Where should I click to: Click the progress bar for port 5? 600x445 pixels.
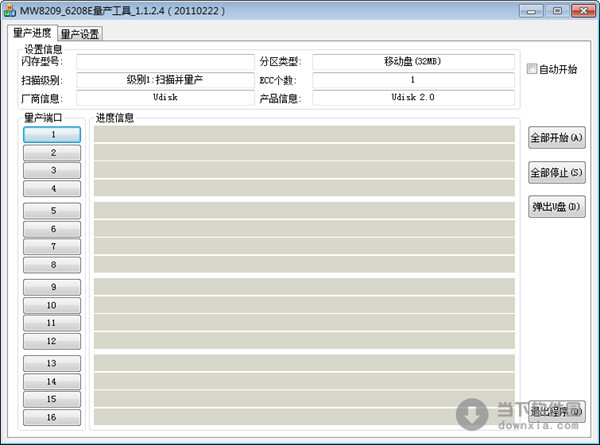click(304, 210)
